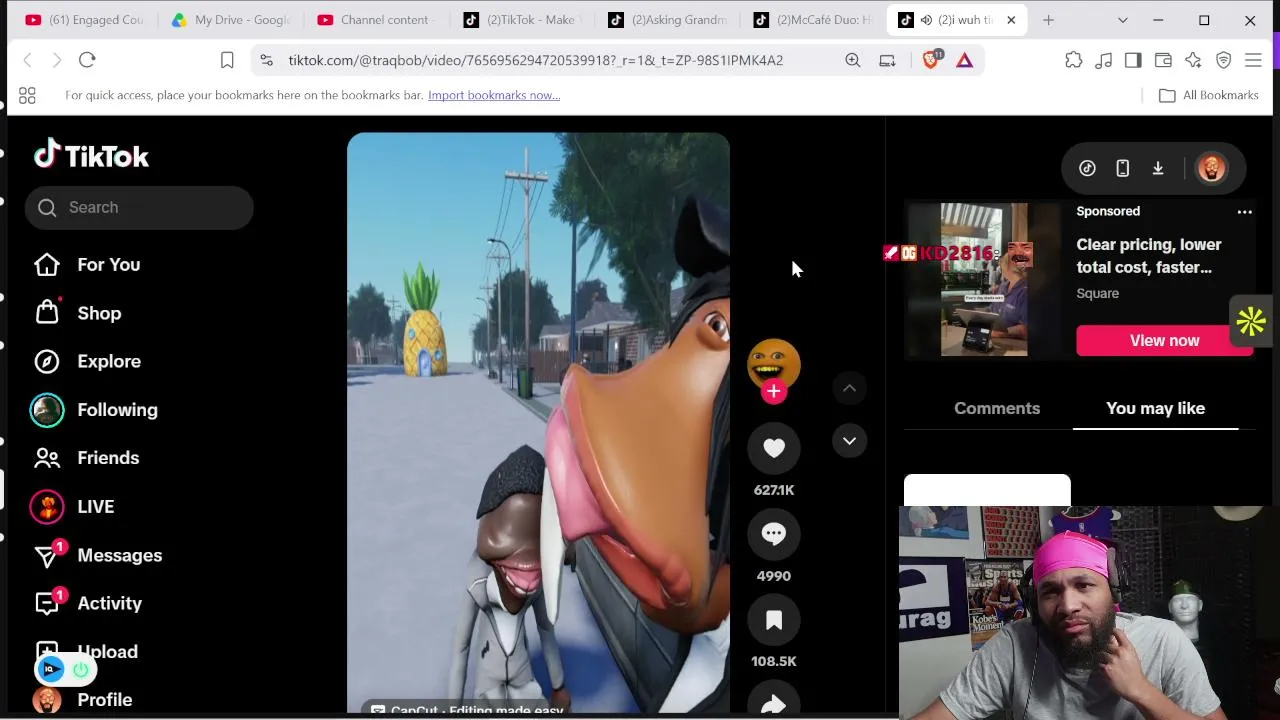Open a new browser tab
1280x720 pixels.
pyautogui.click(x=1048, y=20)
